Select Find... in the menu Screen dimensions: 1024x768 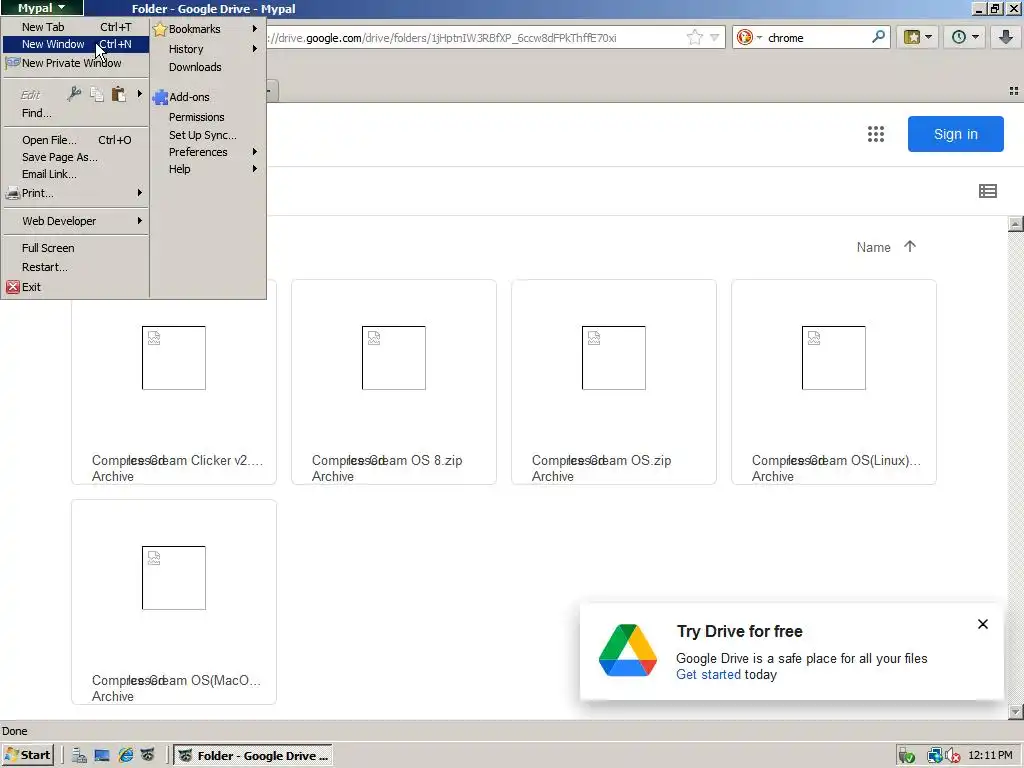(x=76, y=113)
